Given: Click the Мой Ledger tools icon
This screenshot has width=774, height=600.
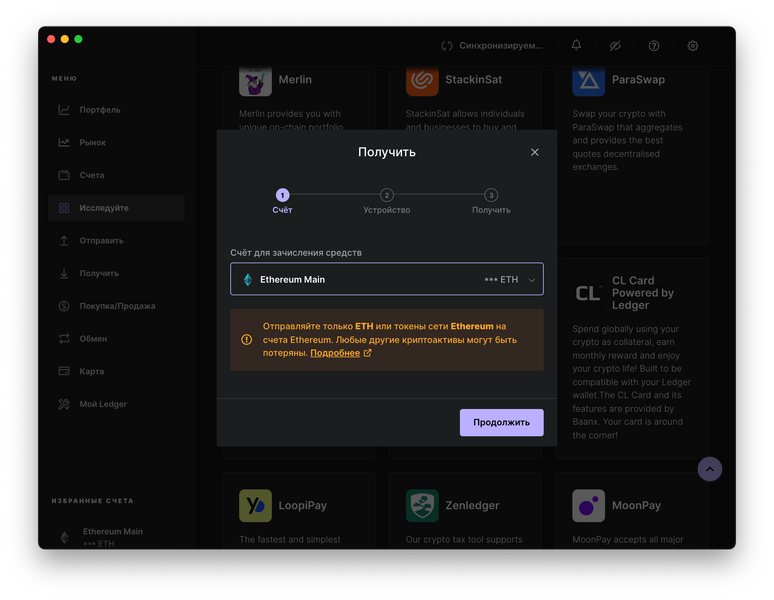Looking at the screenshot, I should (64, 404).
